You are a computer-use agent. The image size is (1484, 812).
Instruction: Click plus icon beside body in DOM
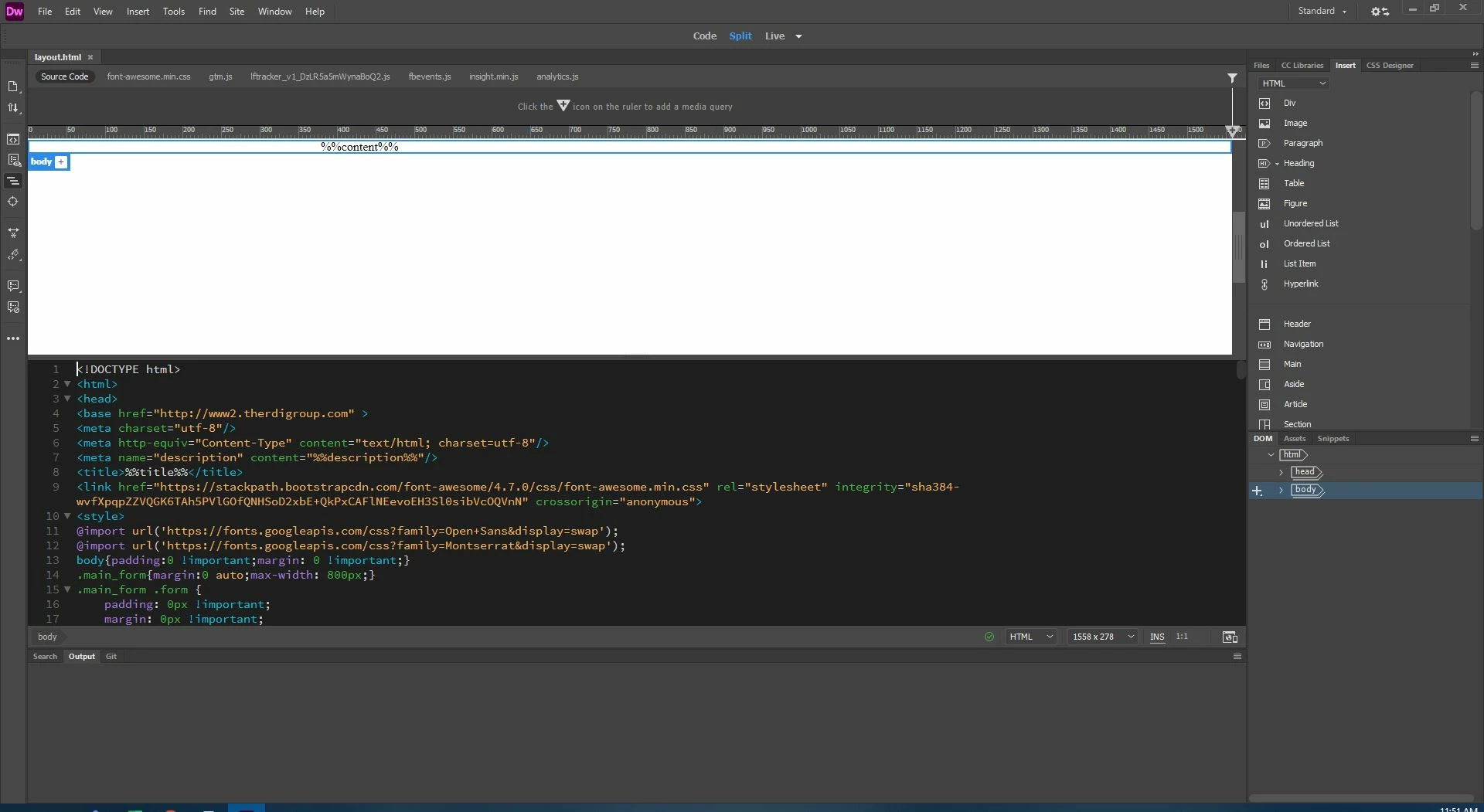pos(1258,491)
